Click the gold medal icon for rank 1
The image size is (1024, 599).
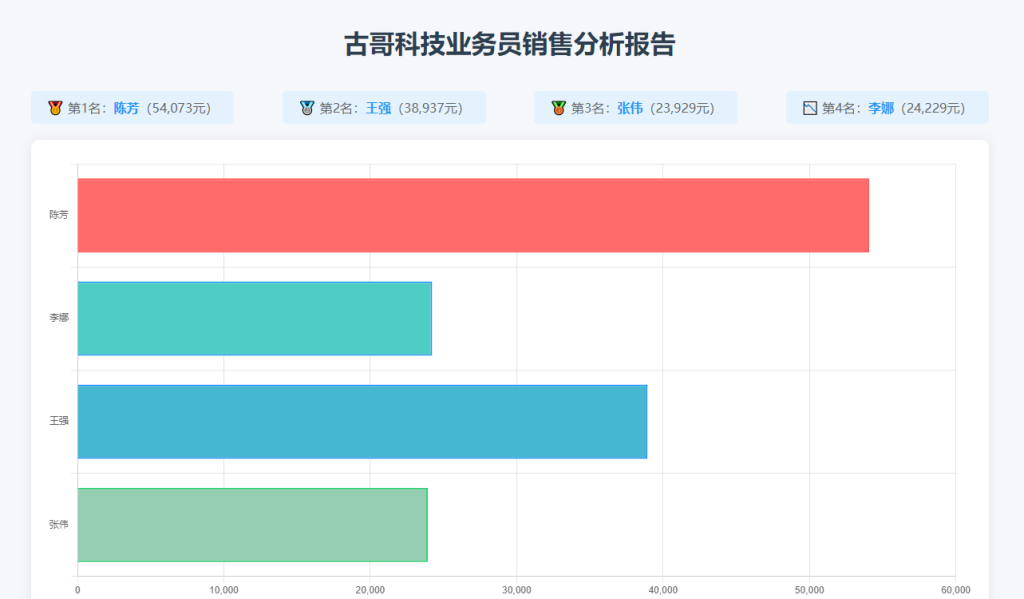click(x=55, y=108)
